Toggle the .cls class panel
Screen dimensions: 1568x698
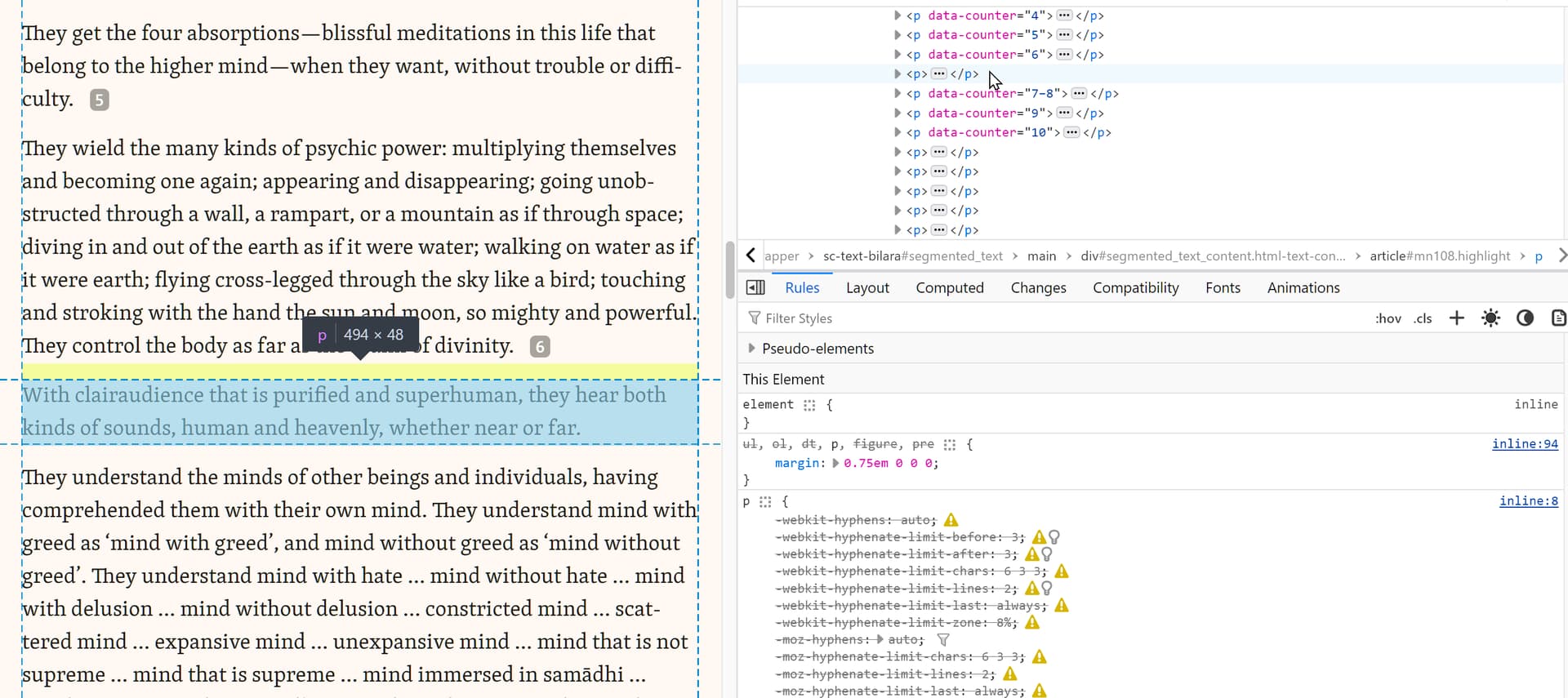pos(1423,318)
